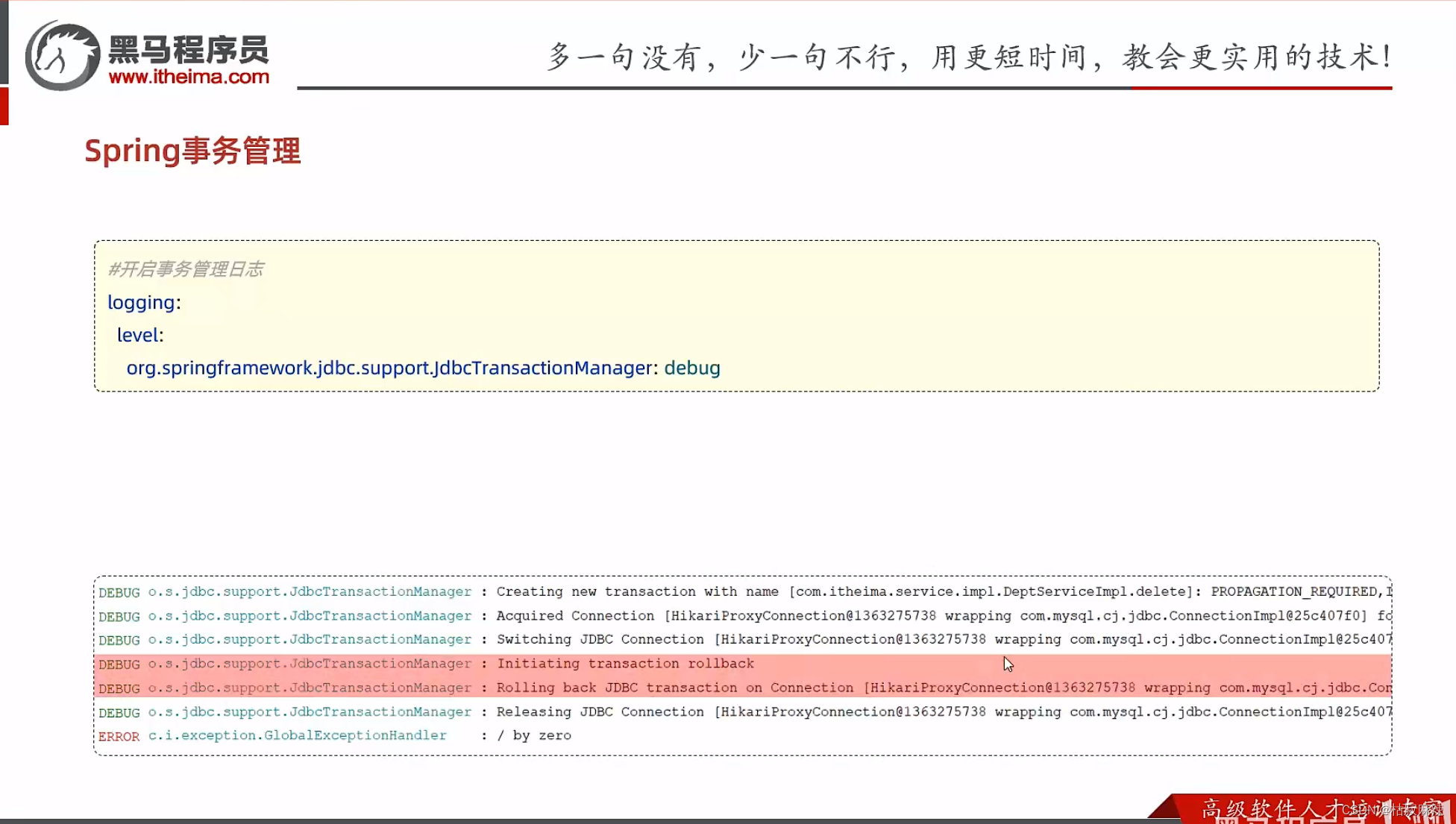Screen dimensions: 1456x824
Task: Click the Releasing JDBC Connection log line
Action: click(746, 712)
